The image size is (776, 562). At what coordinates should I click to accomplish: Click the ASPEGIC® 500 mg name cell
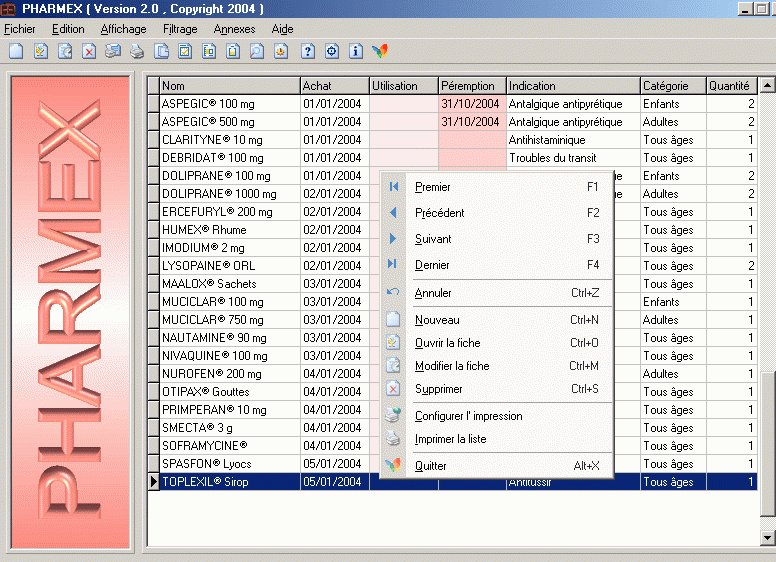[x=230, y=122]
